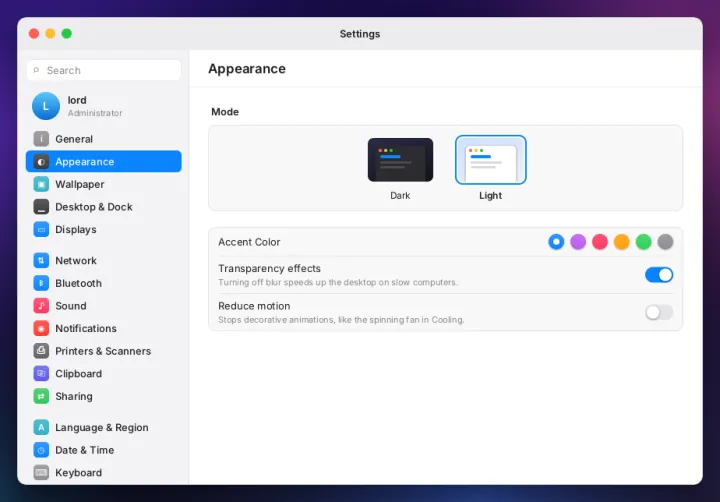
Task: Enable the Reduce motion switch
Action: click(x=659, y=312)
